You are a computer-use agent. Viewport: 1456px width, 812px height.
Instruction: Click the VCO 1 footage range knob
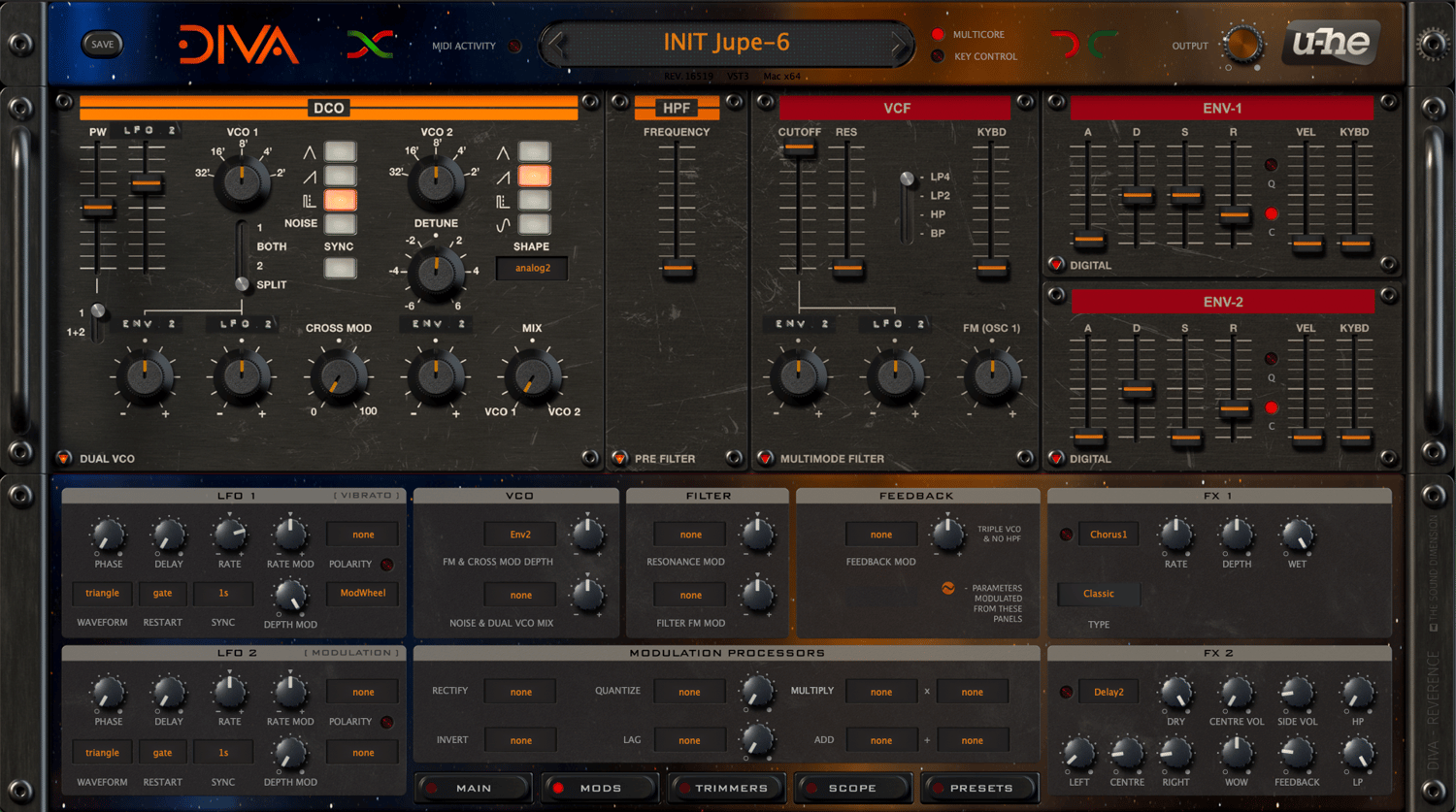pos(242,181)
